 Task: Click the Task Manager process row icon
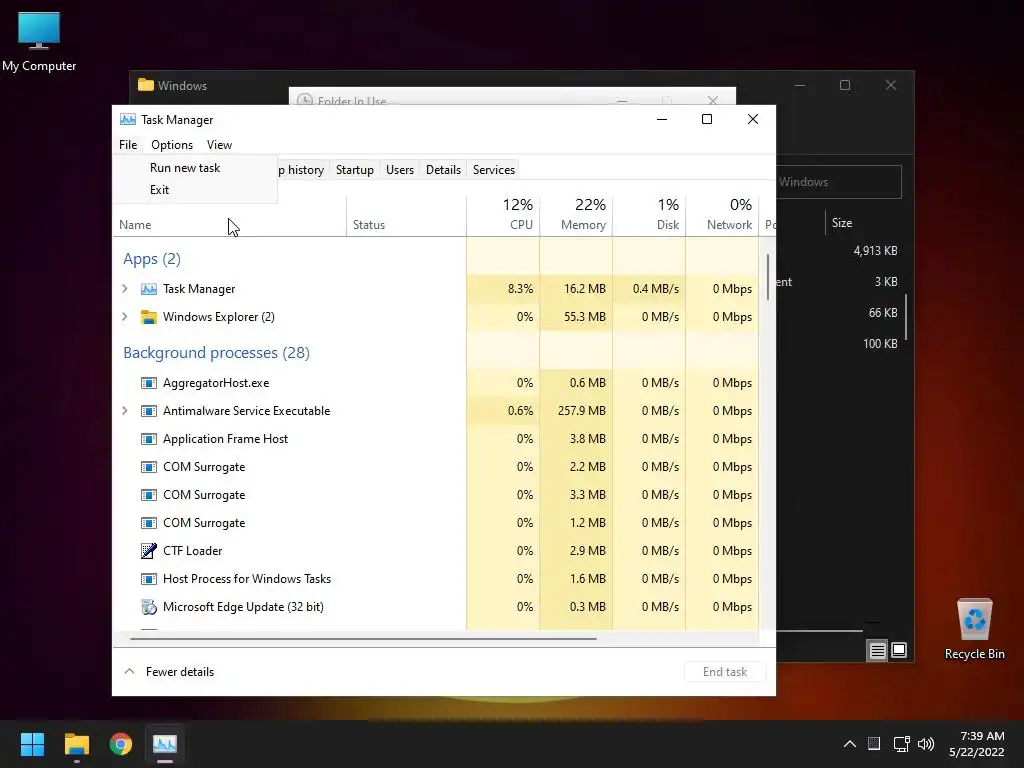tap(149, 289)
